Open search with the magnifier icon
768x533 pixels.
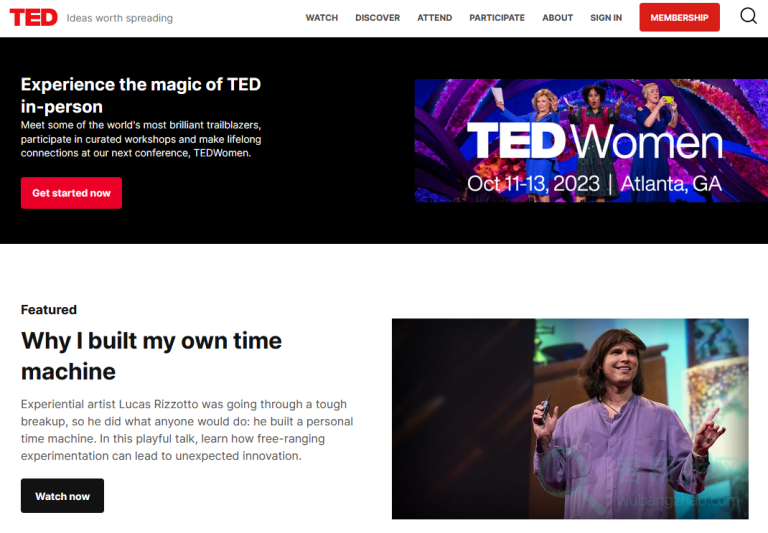click(x=748, y=16)
